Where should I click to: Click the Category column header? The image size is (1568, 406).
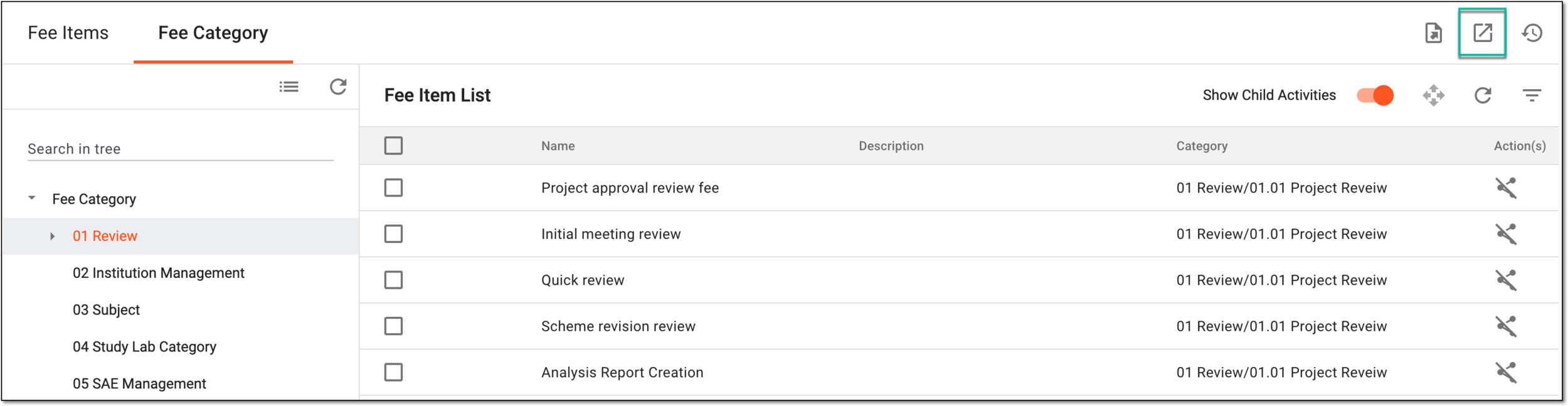1202,146
